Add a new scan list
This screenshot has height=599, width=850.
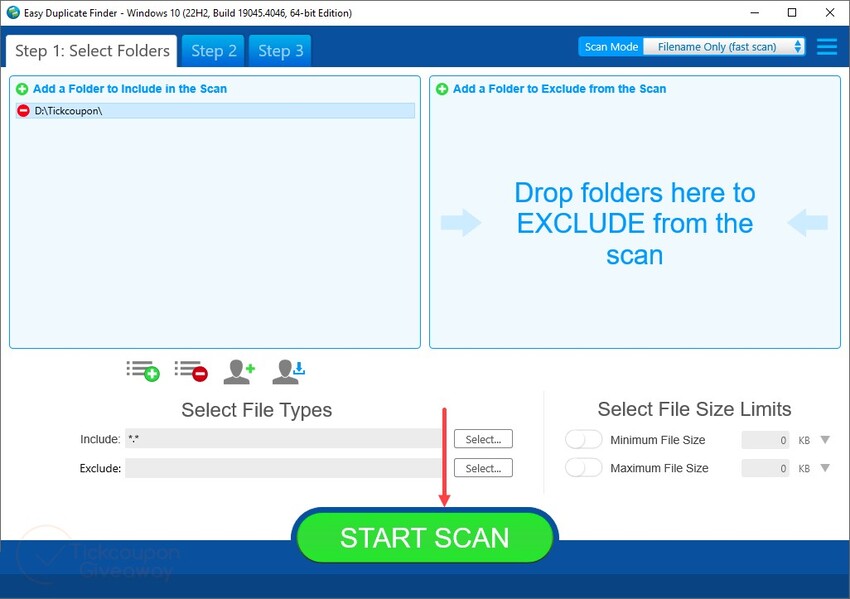[143, 370]
